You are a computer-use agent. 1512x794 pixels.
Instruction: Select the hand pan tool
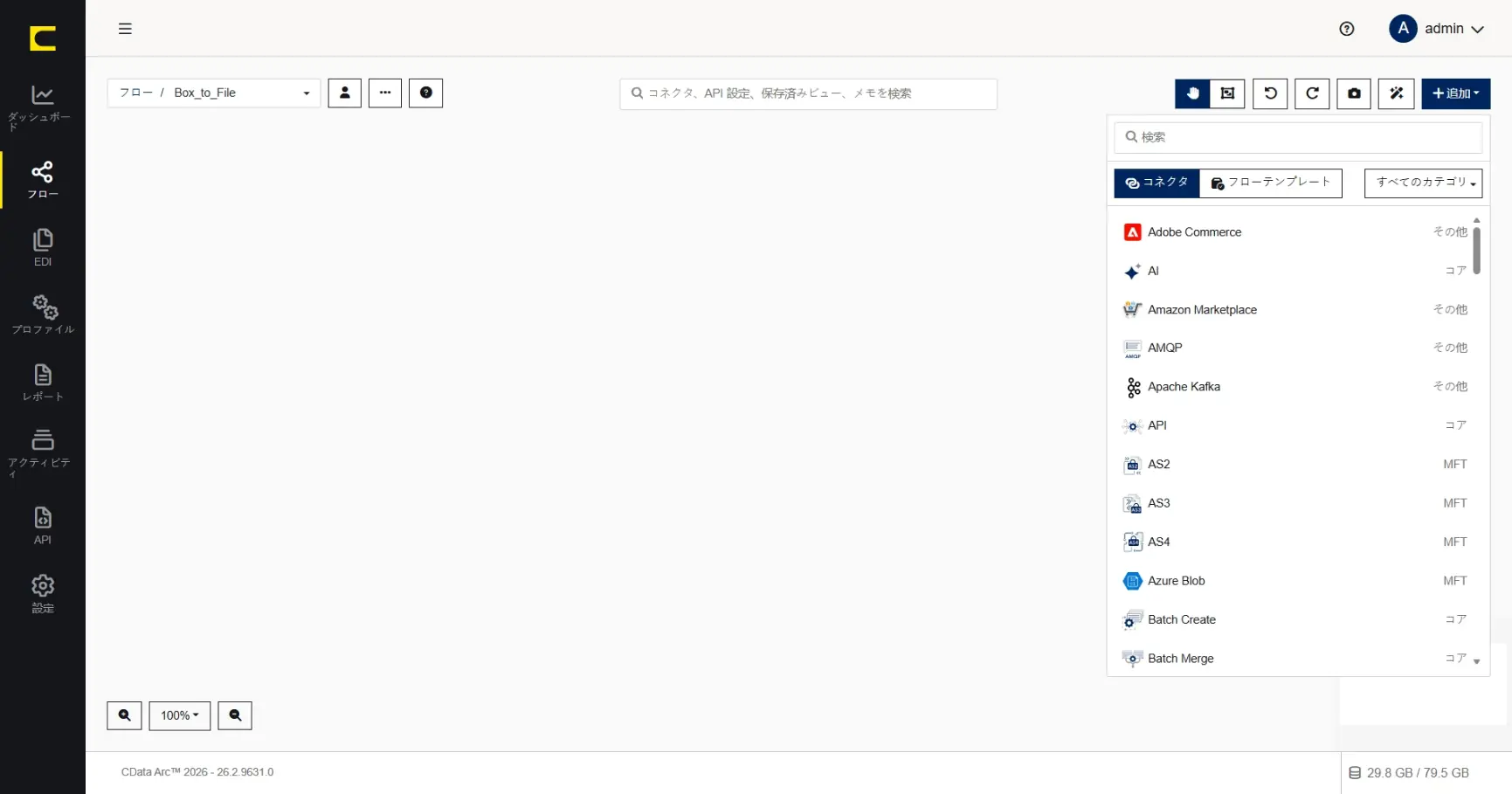coord(1192,93)
